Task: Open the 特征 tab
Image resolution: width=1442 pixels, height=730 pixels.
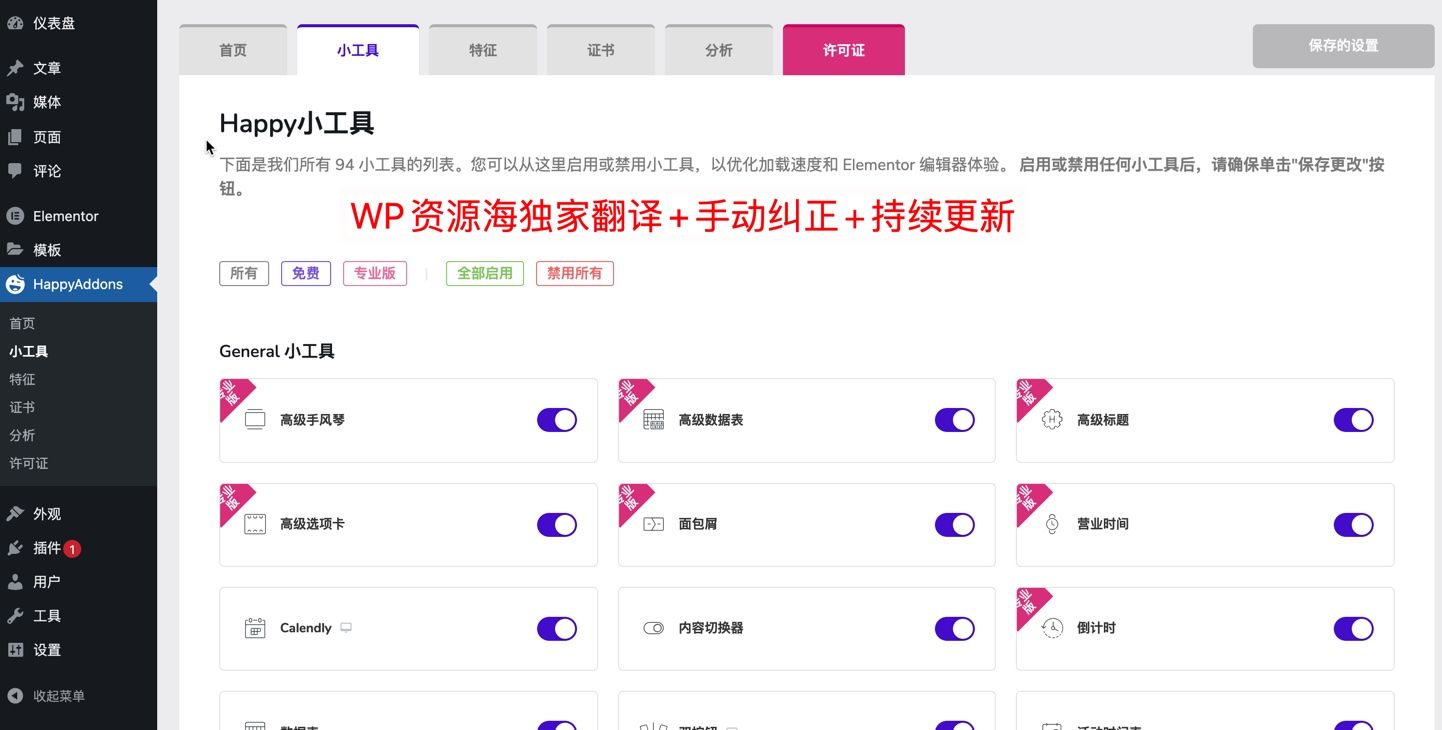Action: (x=483, y=50)
